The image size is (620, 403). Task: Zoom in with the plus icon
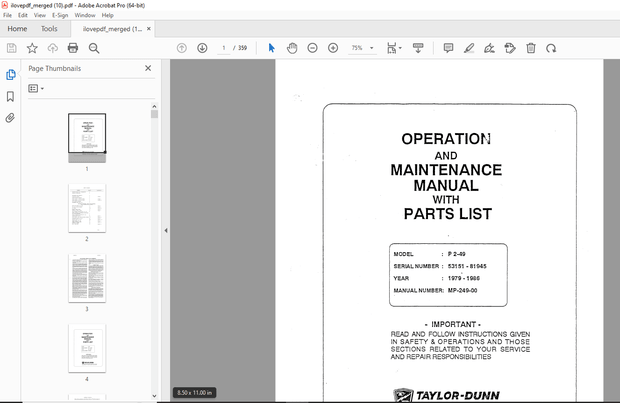pos(333,48)
